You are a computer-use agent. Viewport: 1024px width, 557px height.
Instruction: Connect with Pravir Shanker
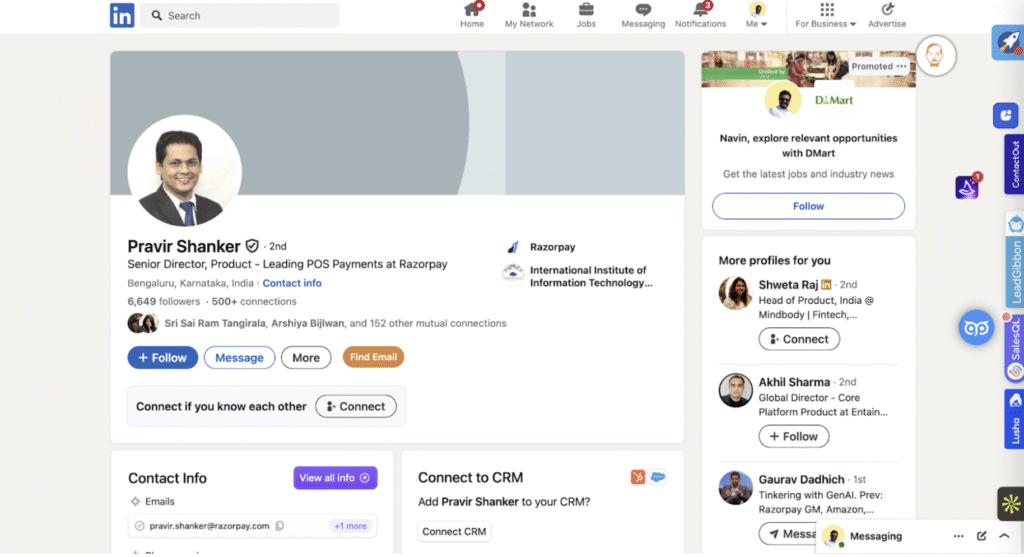click(x=355, y=406)
